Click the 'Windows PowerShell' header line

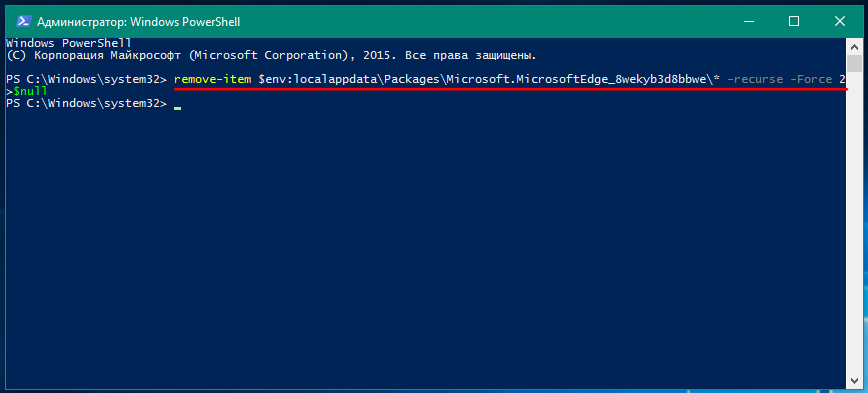69,43
